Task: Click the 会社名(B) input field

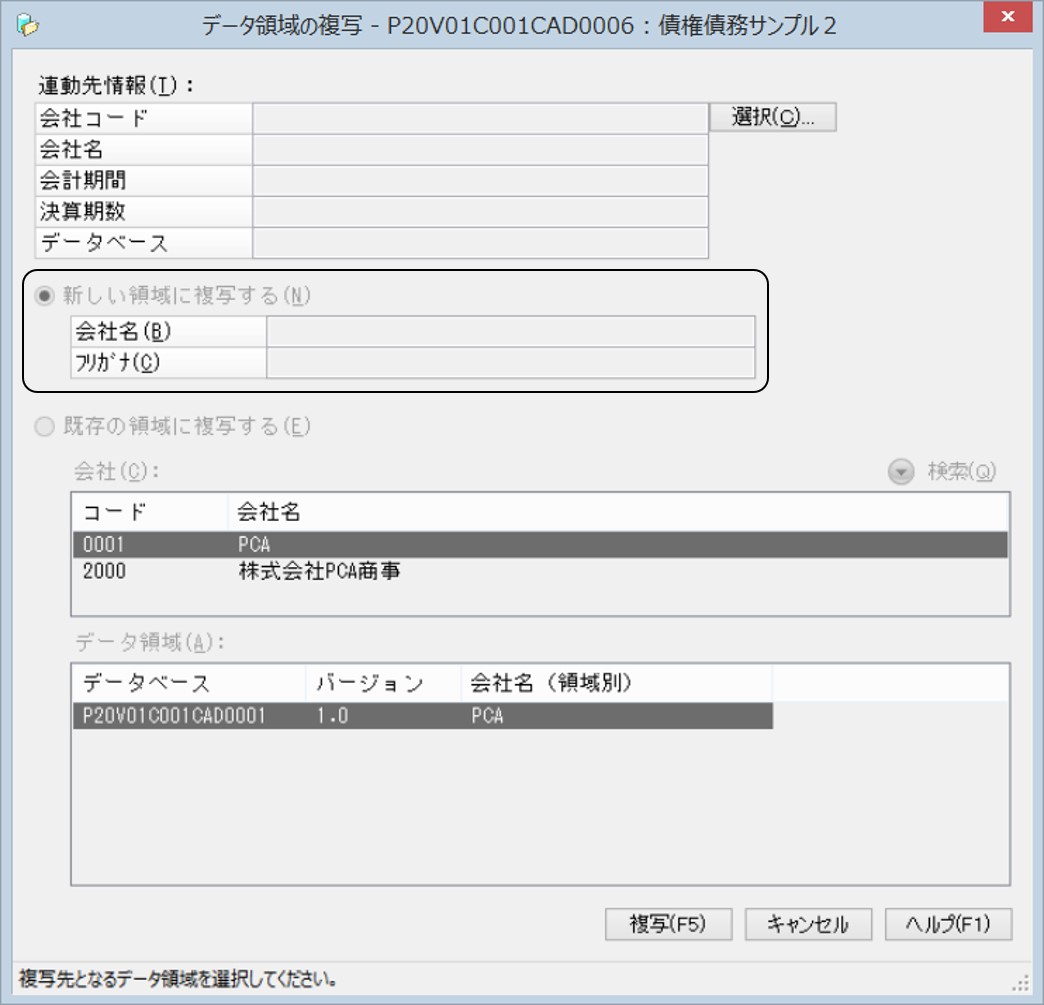Action: [x=510, y=332]
